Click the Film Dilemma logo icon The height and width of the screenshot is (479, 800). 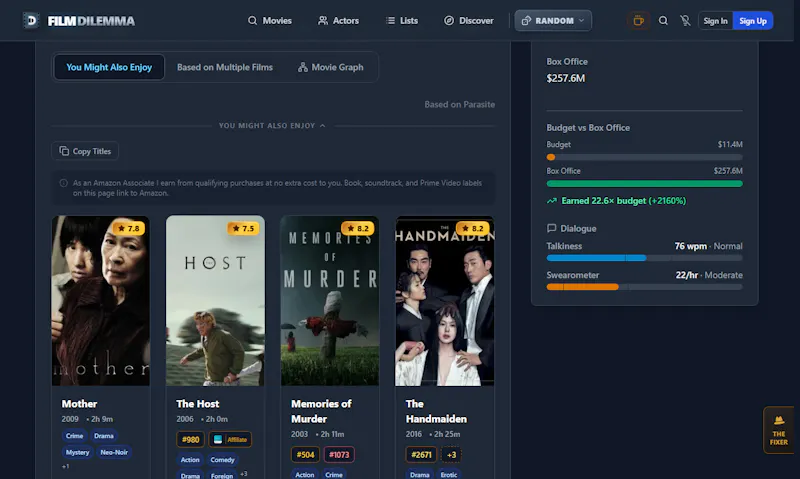click(x=32, y=20)
